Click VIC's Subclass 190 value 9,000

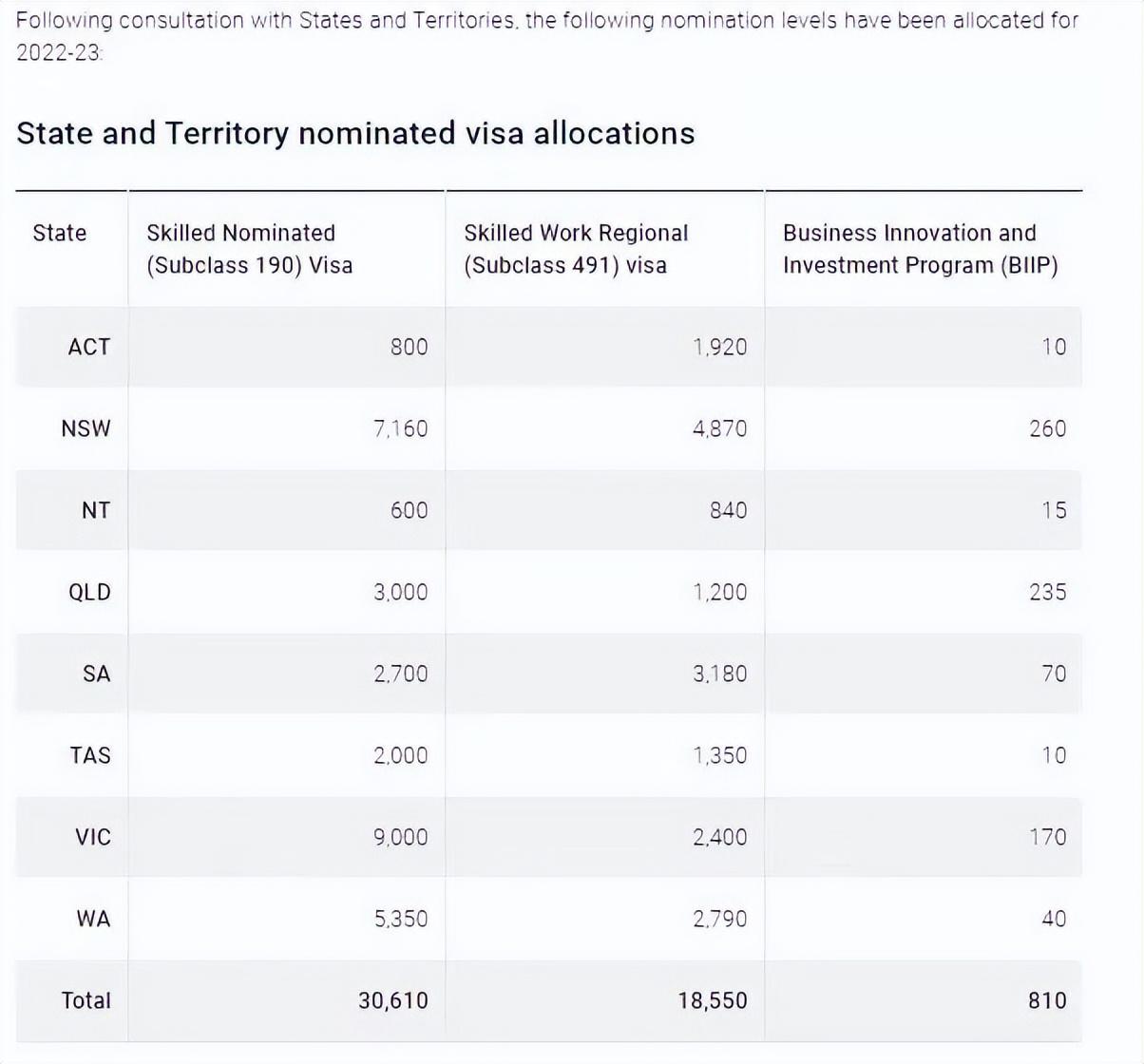pos(400,837)
